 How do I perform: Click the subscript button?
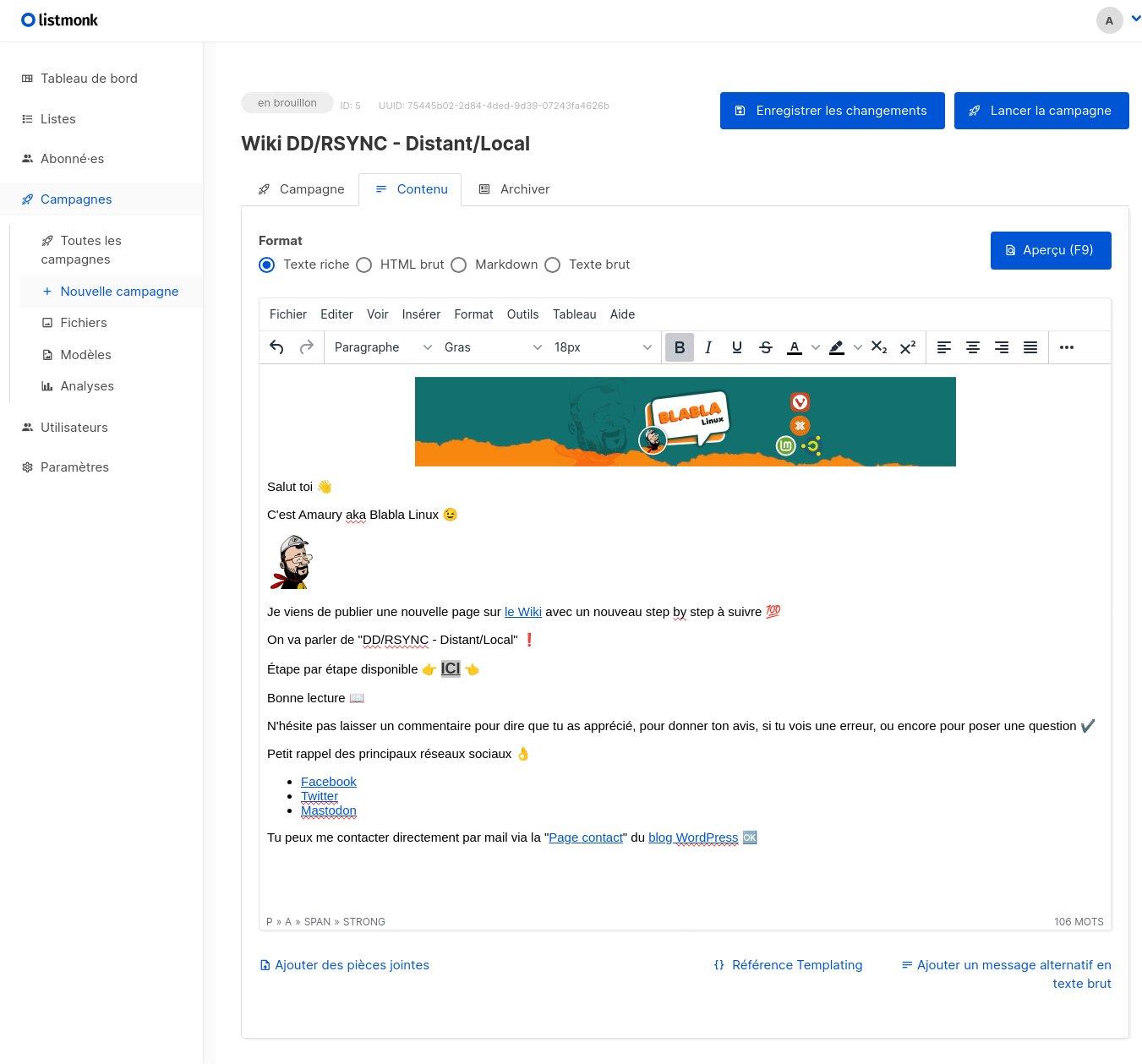tap(879, 347)
